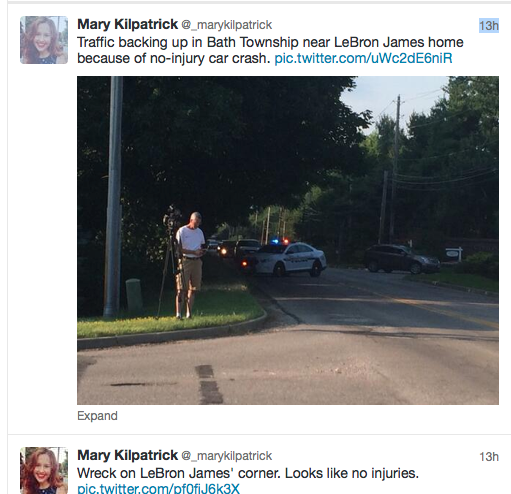Open the 13h timestamp of the wreck tweet
The height and width of the screenshot is (494, 511).
click(489, 456)
